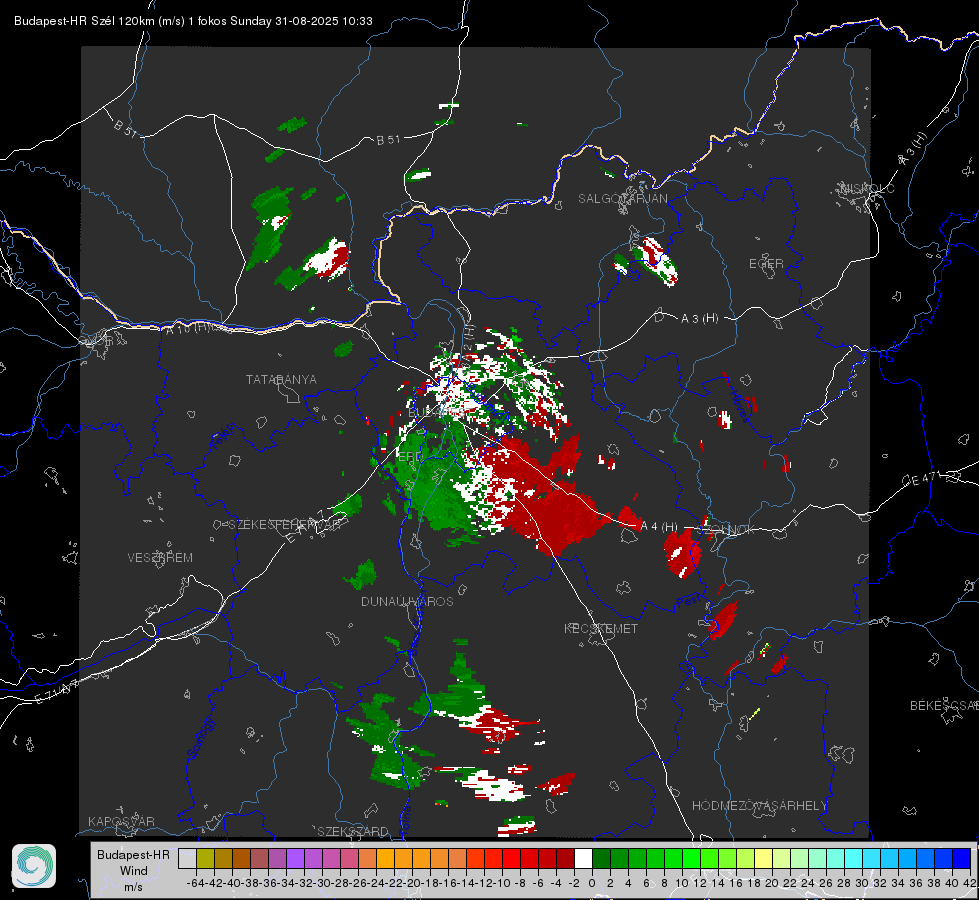Click the Budapest-HR Wind m/s legend title
Viewport: 979px width, 900px height.
[x=133, y=870]
